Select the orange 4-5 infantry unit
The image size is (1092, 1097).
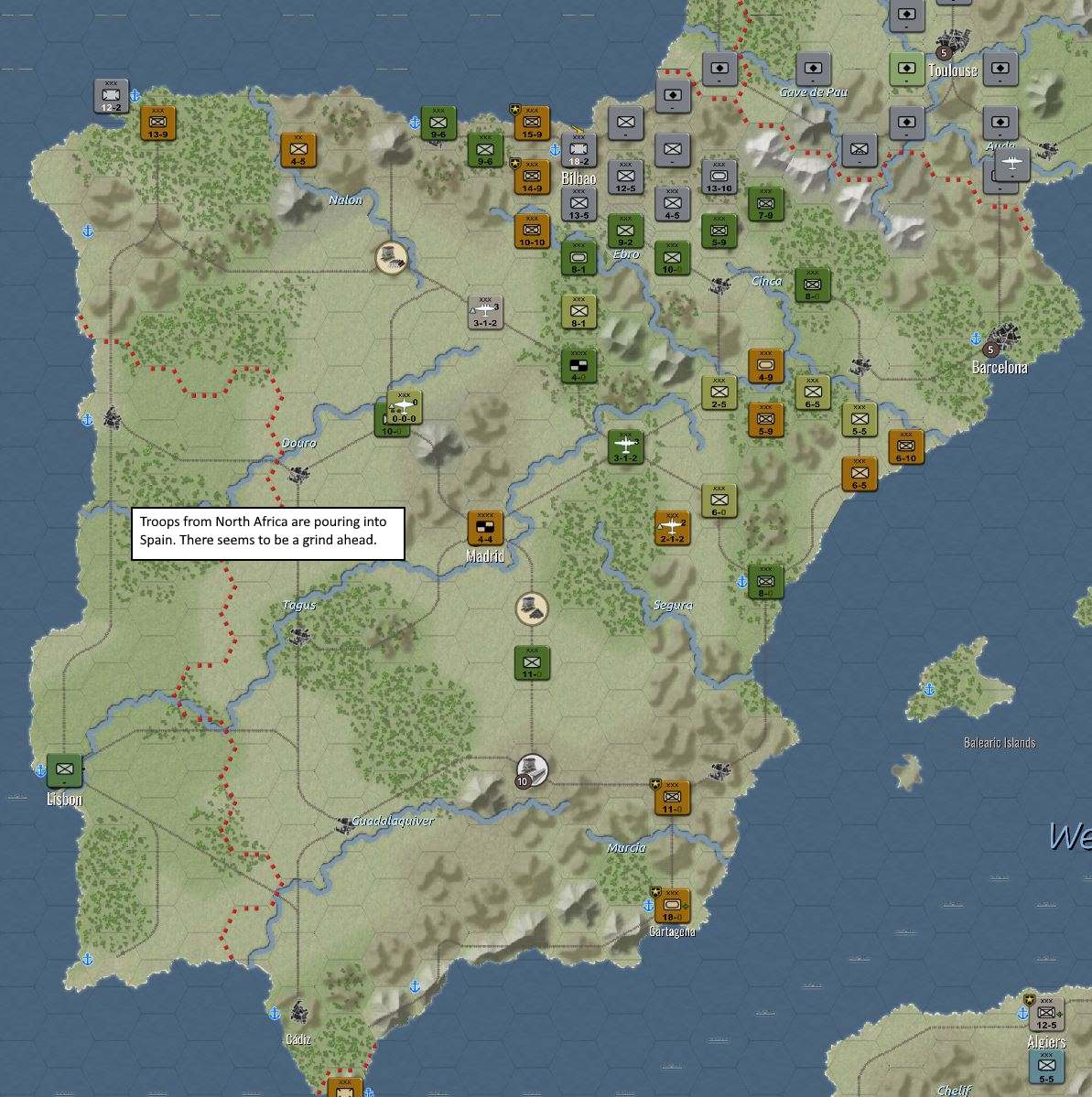point(298,150)
